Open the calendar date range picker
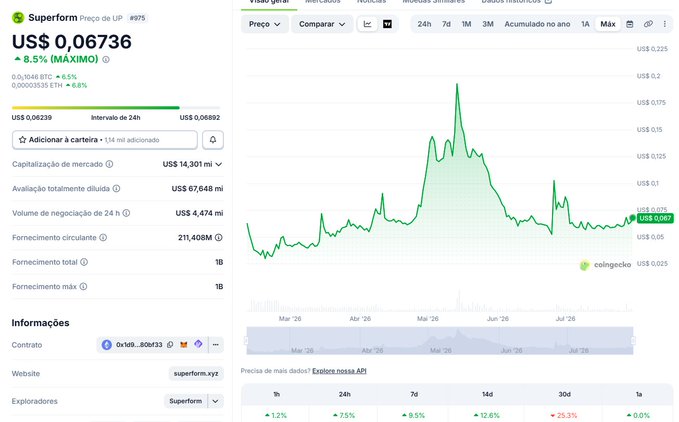 click(x=630, y=24)
